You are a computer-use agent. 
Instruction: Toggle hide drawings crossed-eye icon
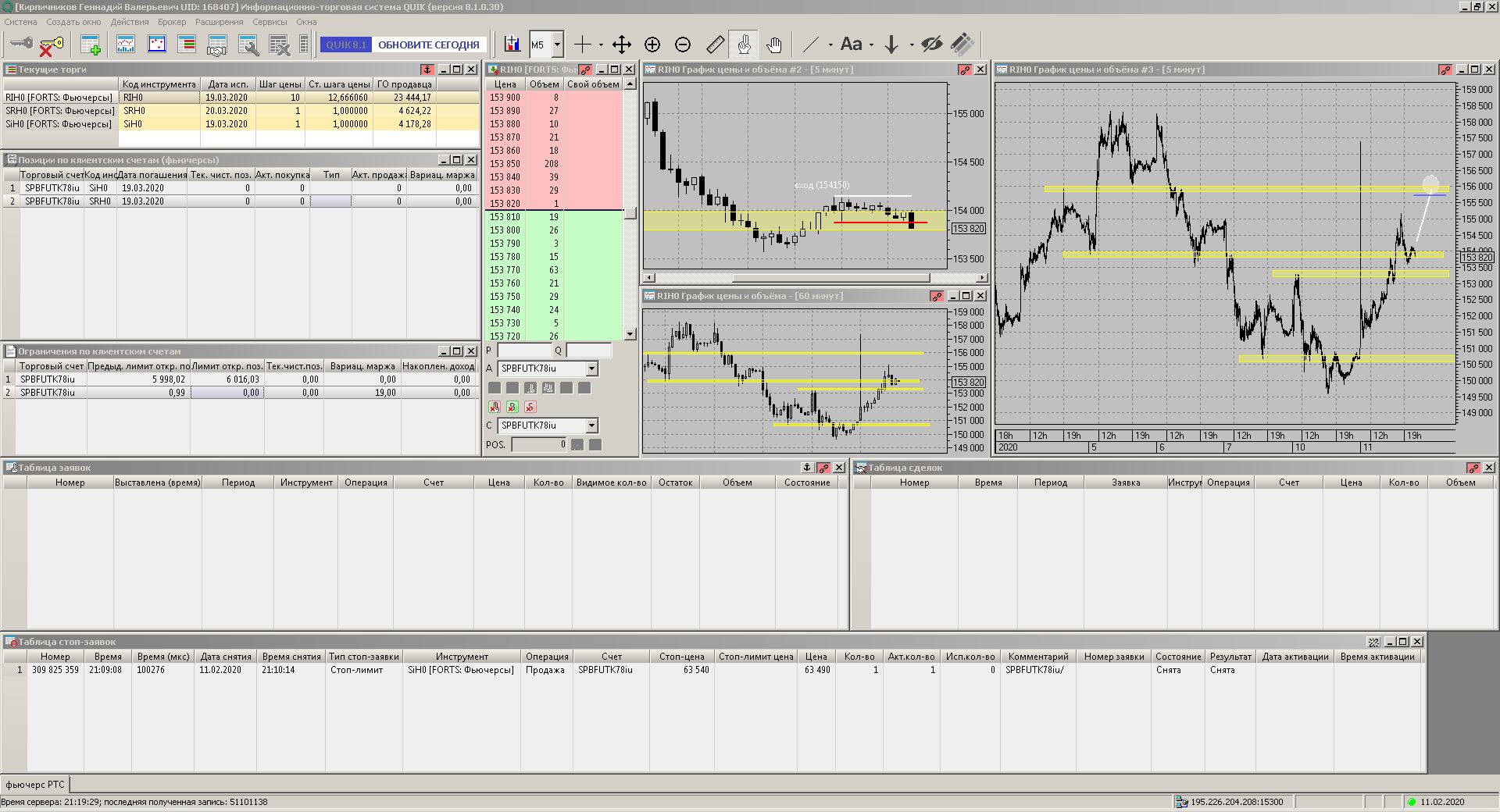point(931,45)
